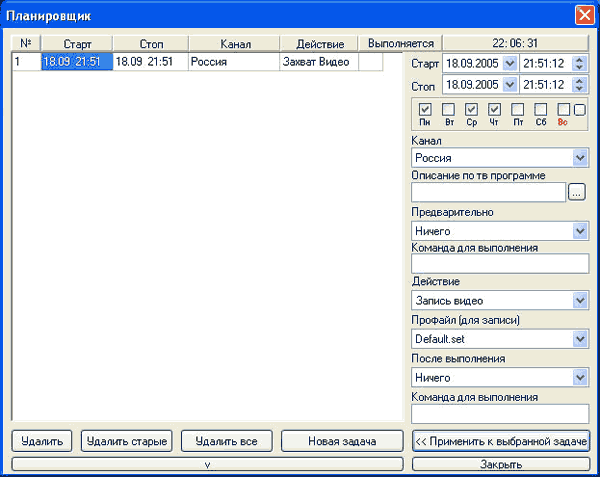Open the TV program browse button (…)
Screen dimensions: 600x477
point(577,192)
